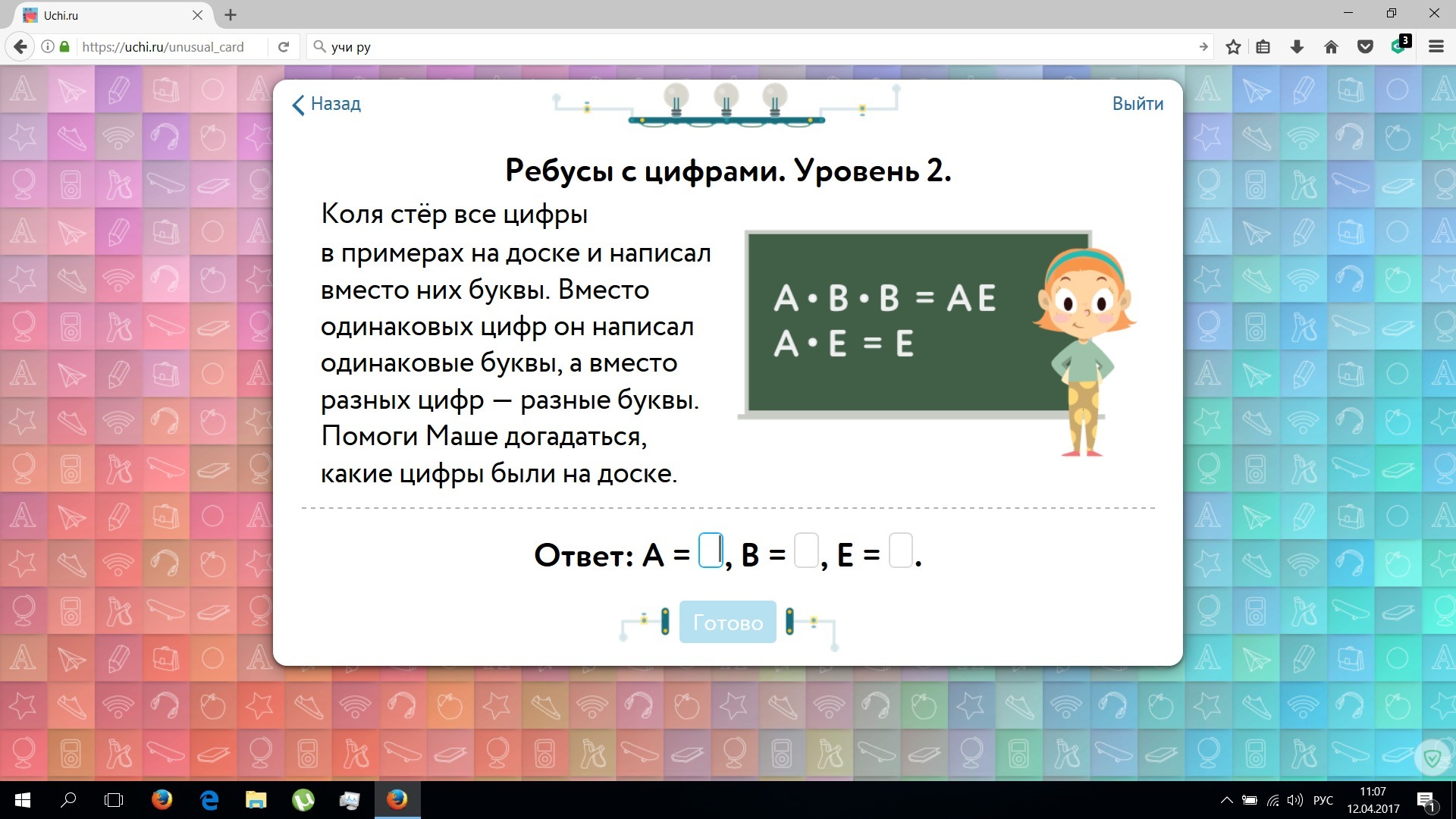
Task: Go to Firefox home page icon
Action: pyautogui.click(x=1331, y=47)
